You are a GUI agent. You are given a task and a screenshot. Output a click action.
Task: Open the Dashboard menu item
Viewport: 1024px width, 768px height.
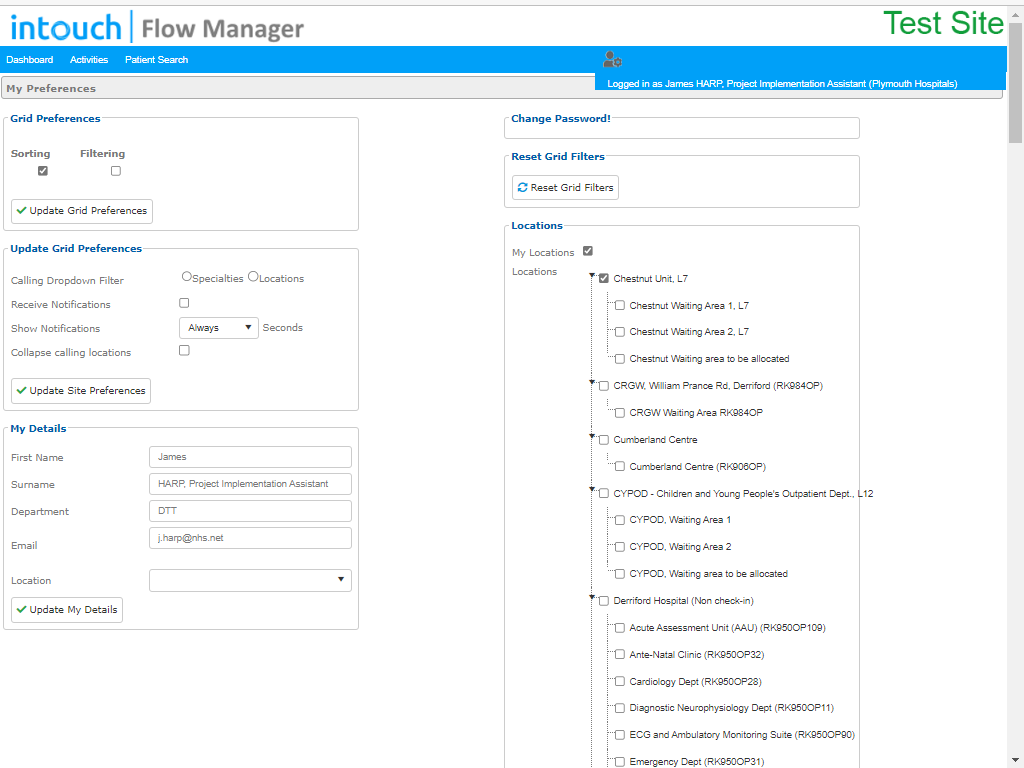click(x=29, y=59)
